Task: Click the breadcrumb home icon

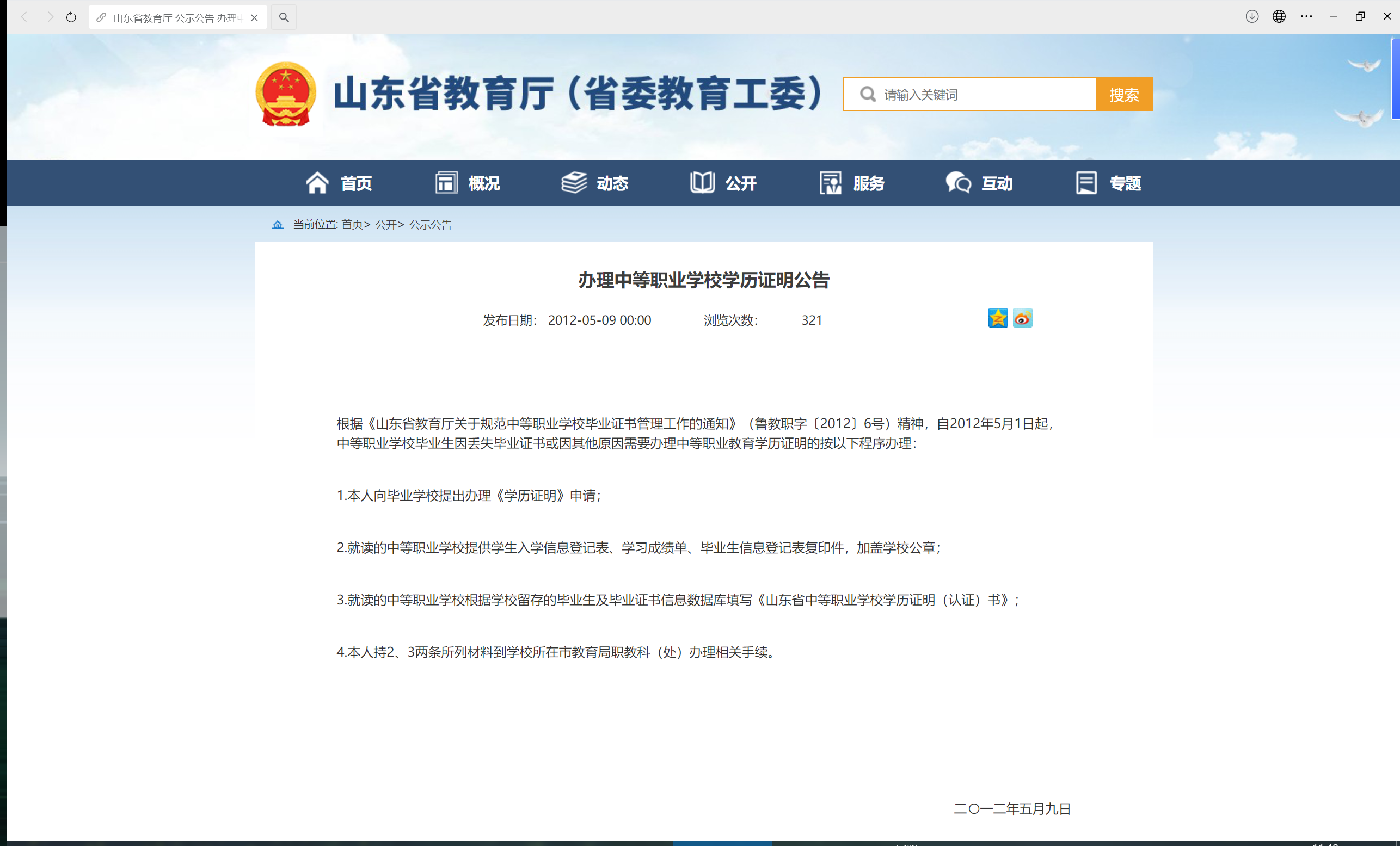Action: coord(277,225)
